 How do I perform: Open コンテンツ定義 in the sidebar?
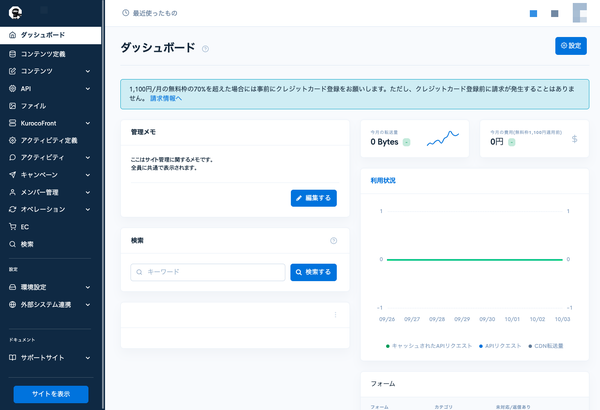[x=51, y=54]
